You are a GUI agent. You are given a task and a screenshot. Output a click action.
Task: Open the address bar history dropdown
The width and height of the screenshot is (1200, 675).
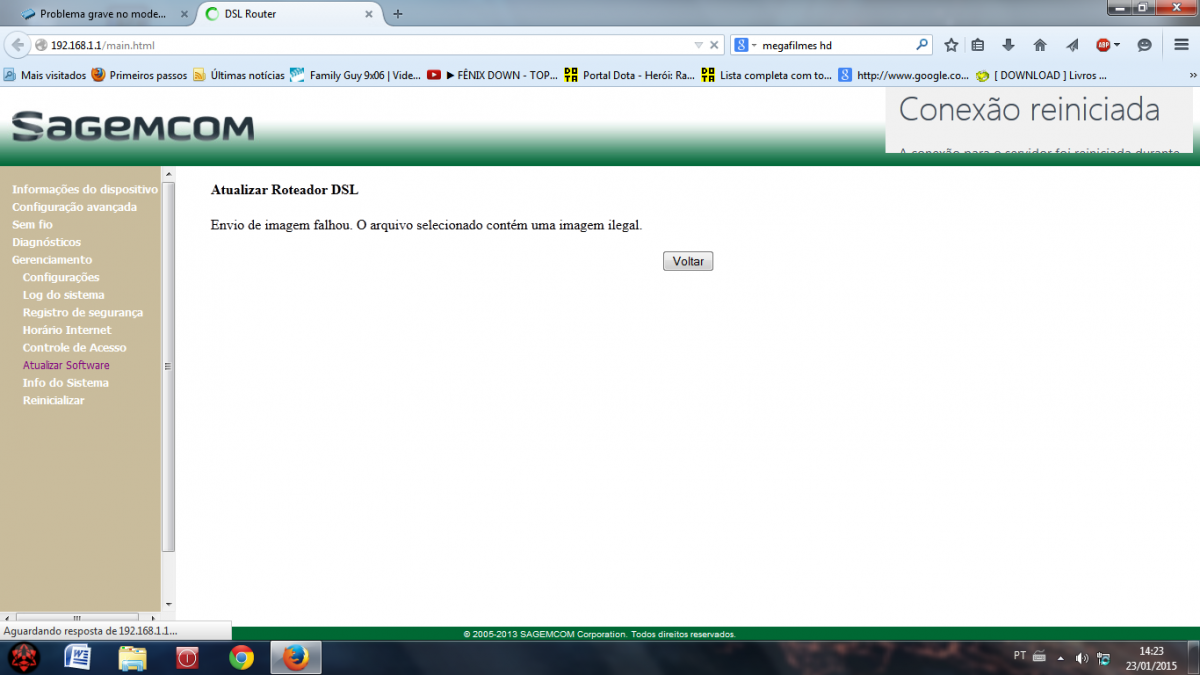click(699, 45)
